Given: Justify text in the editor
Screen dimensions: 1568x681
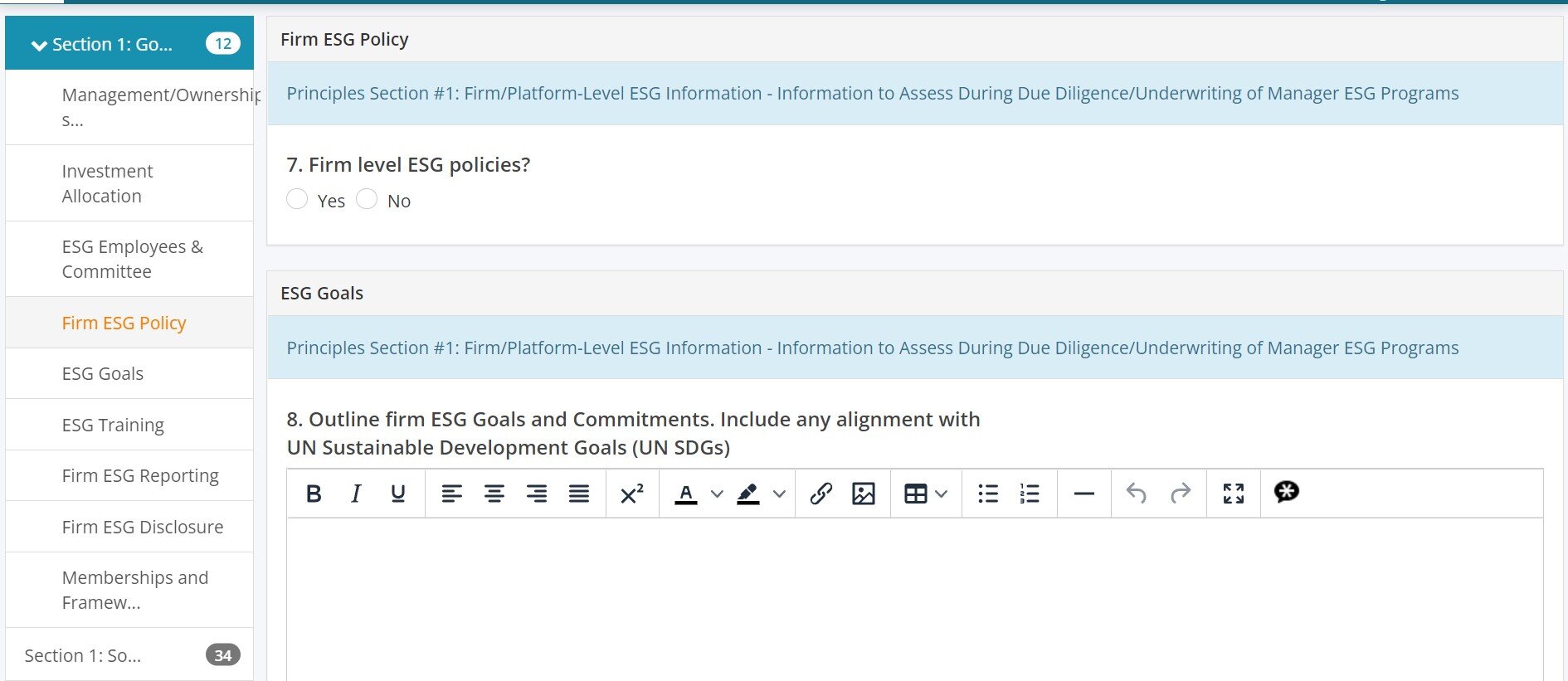Looking at the screenshot, I should [x=579, y=494].
